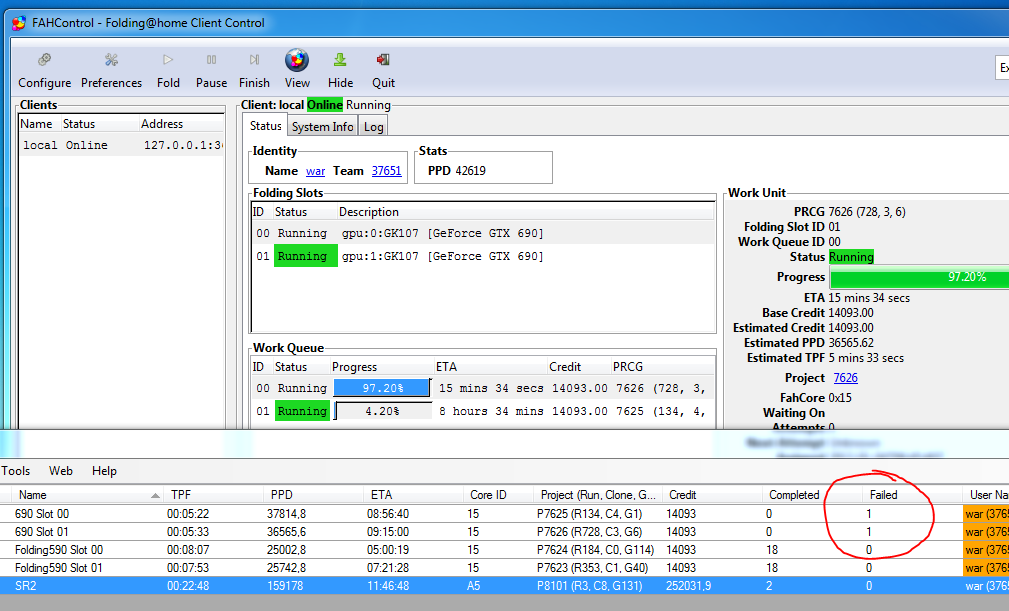Select folding slot 01 gpu:1 row

[483, 256]
